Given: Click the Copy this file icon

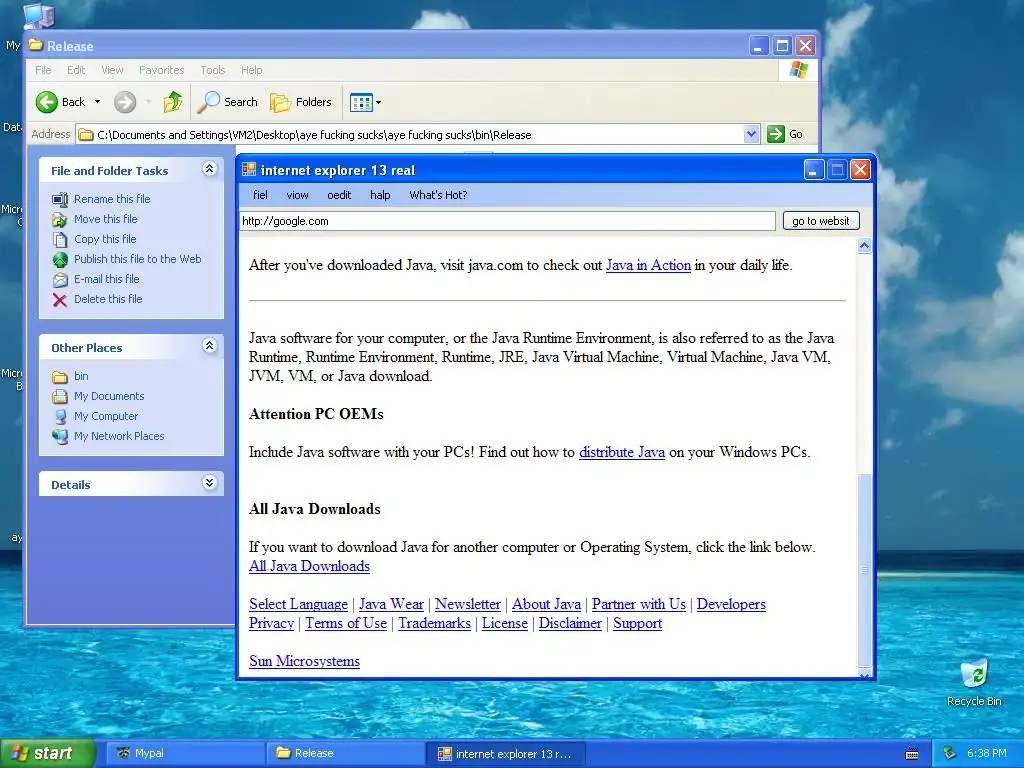Looking at the screenshot, I should pos(60,240).
